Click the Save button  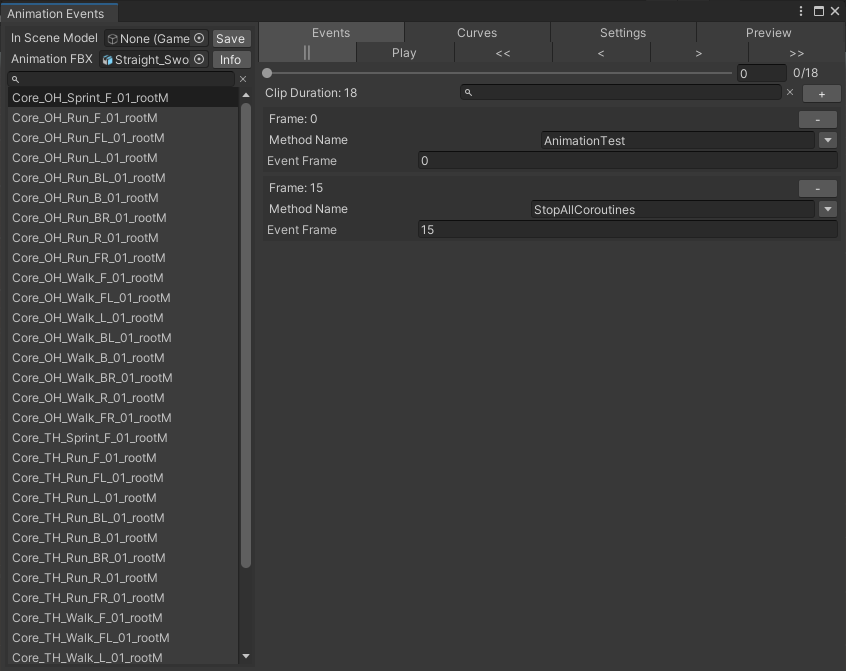click(231, 38)
